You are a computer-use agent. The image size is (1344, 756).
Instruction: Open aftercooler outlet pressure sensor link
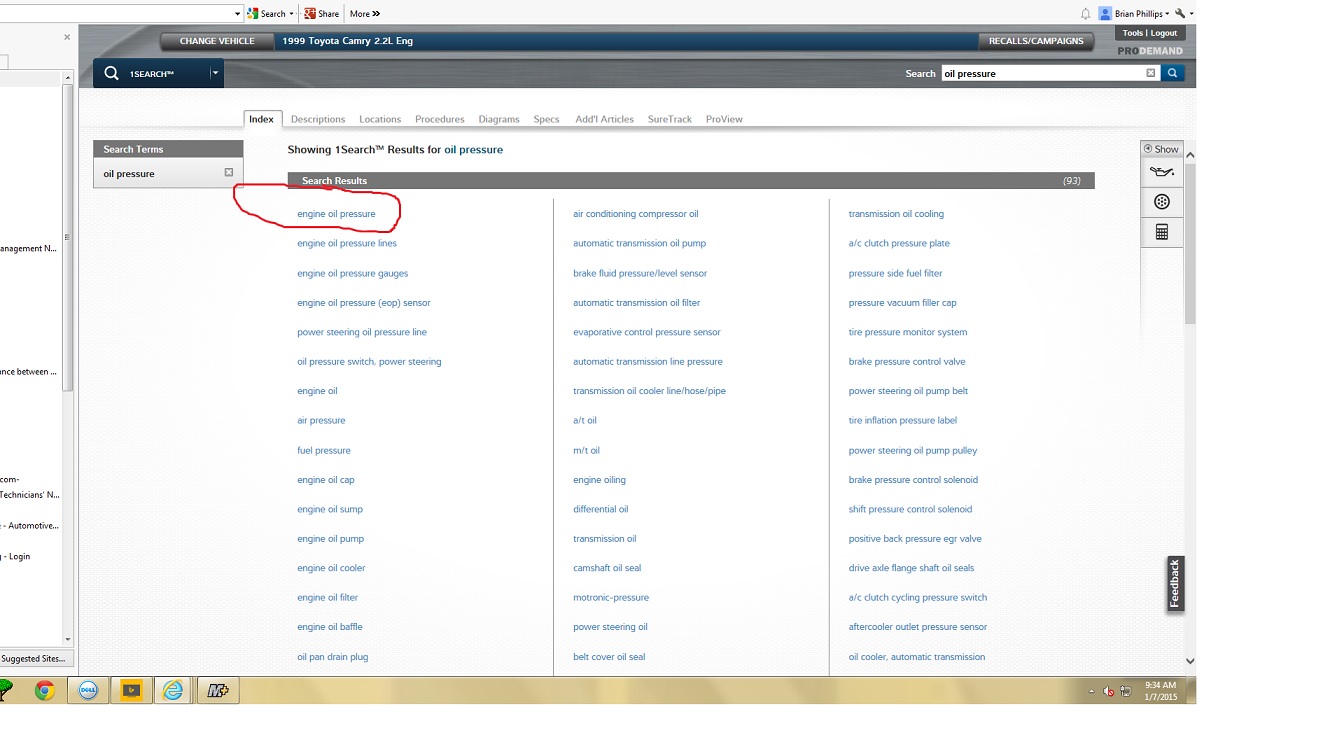pyautogui.click(x=918, y=627)
